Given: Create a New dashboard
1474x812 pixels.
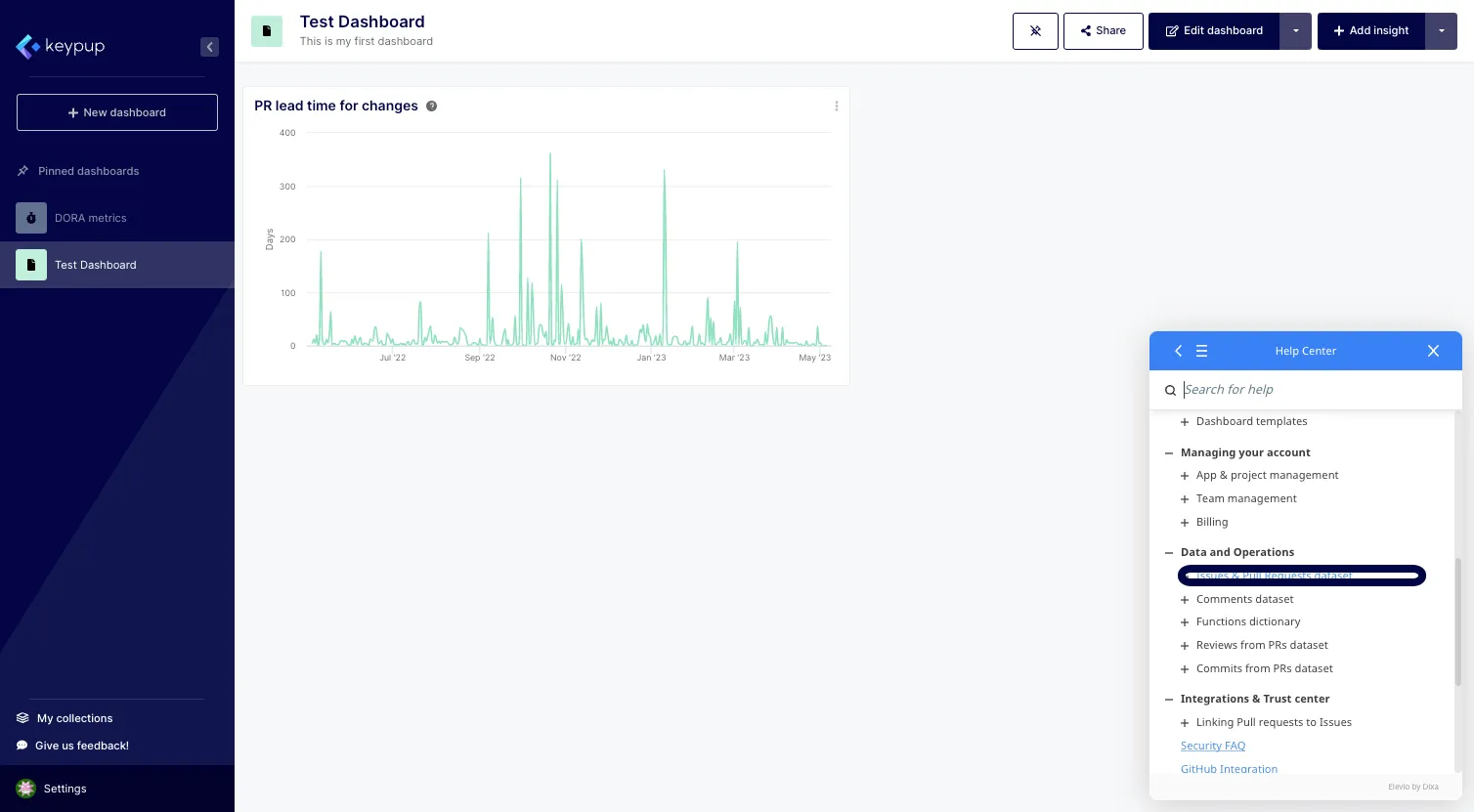Looking at the screenshot, I should click(116, 112).
